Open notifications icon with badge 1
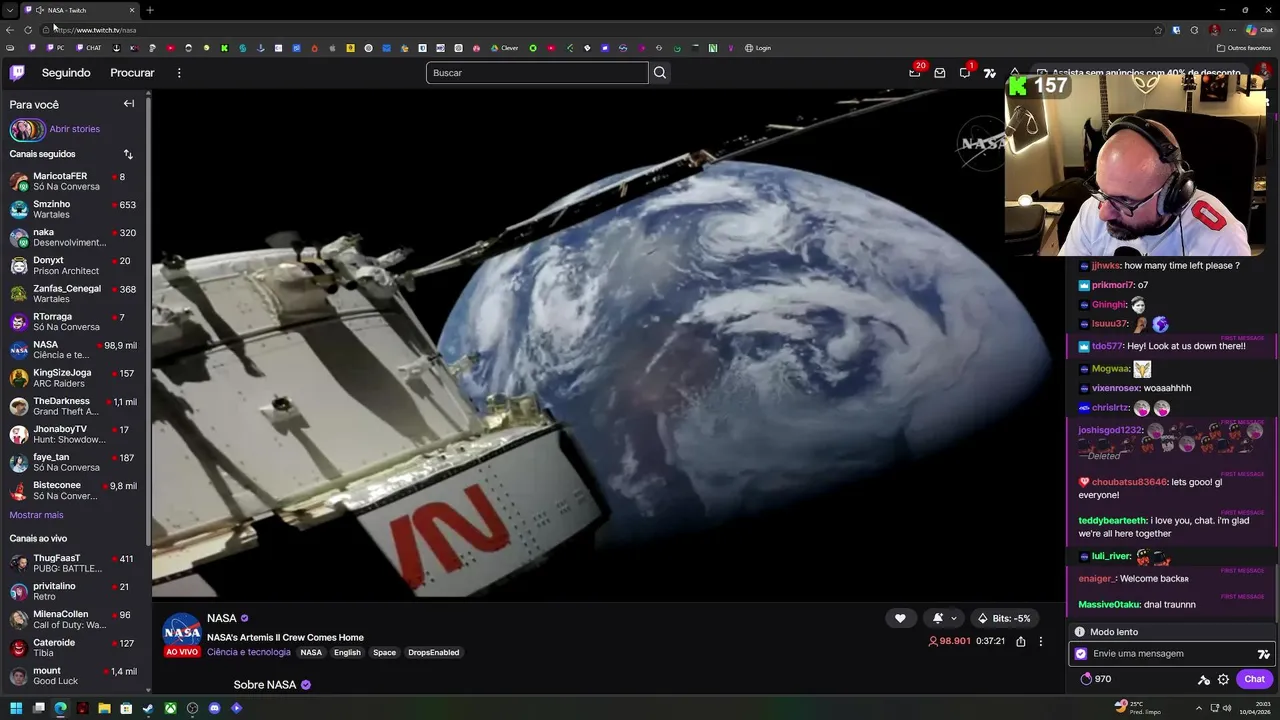Viewport: 1280px width, 720px height. point(965,72)
